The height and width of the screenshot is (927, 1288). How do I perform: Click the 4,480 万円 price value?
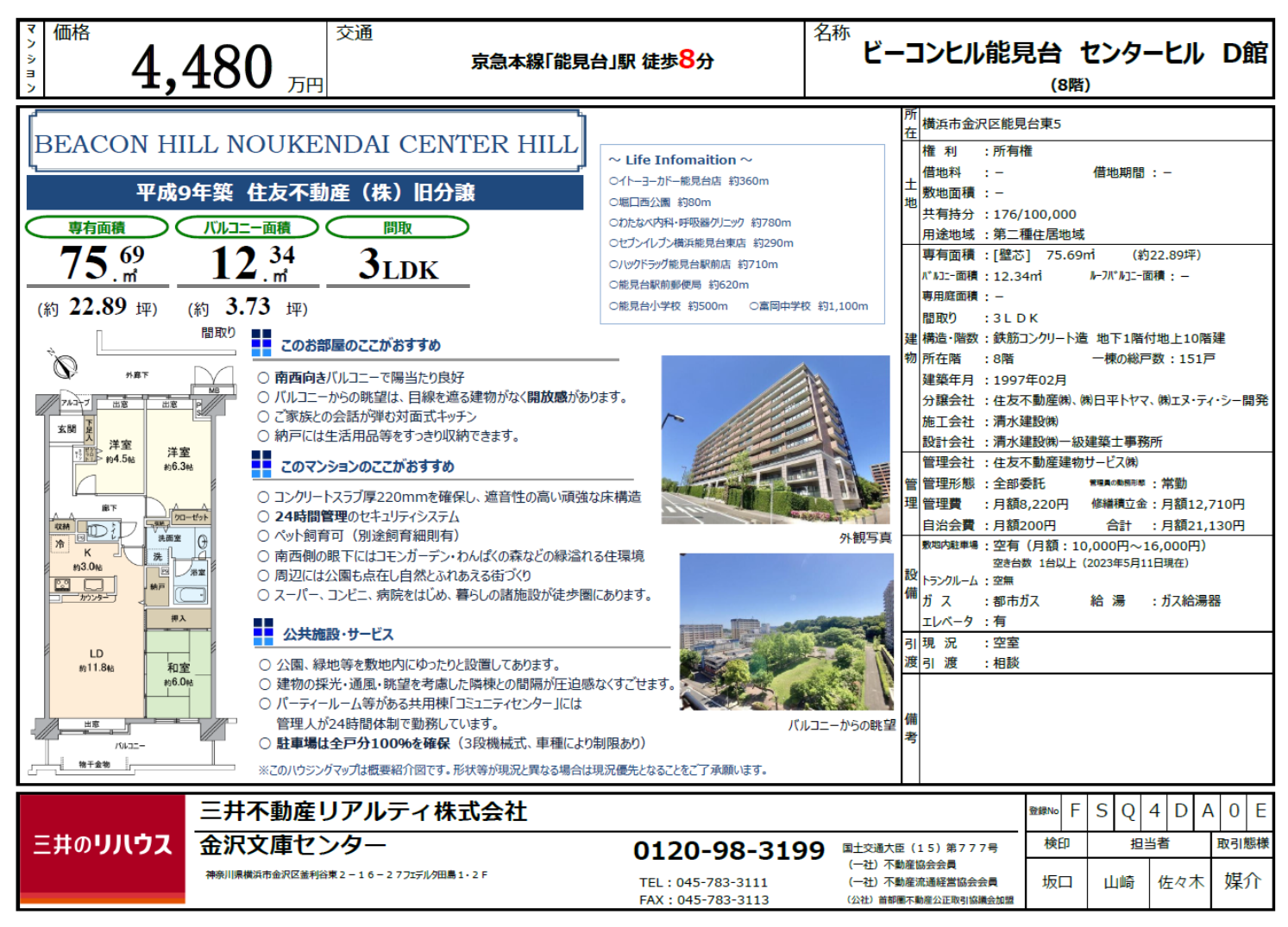203,67
